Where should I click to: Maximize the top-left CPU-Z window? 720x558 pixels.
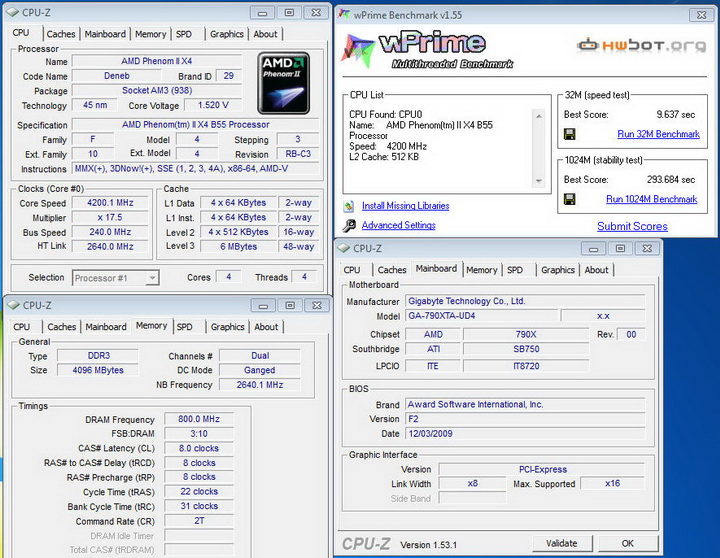(289, 13)
